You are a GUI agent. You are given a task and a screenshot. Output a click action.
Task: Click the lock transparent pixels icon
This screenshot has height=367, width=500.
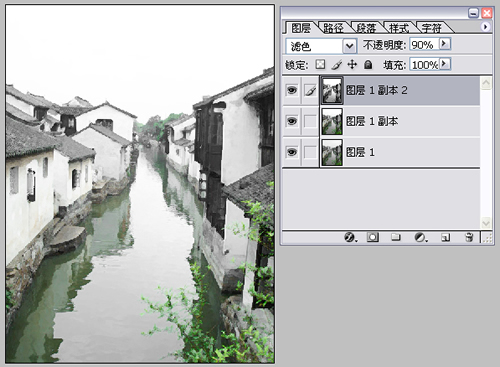(320, 64)
